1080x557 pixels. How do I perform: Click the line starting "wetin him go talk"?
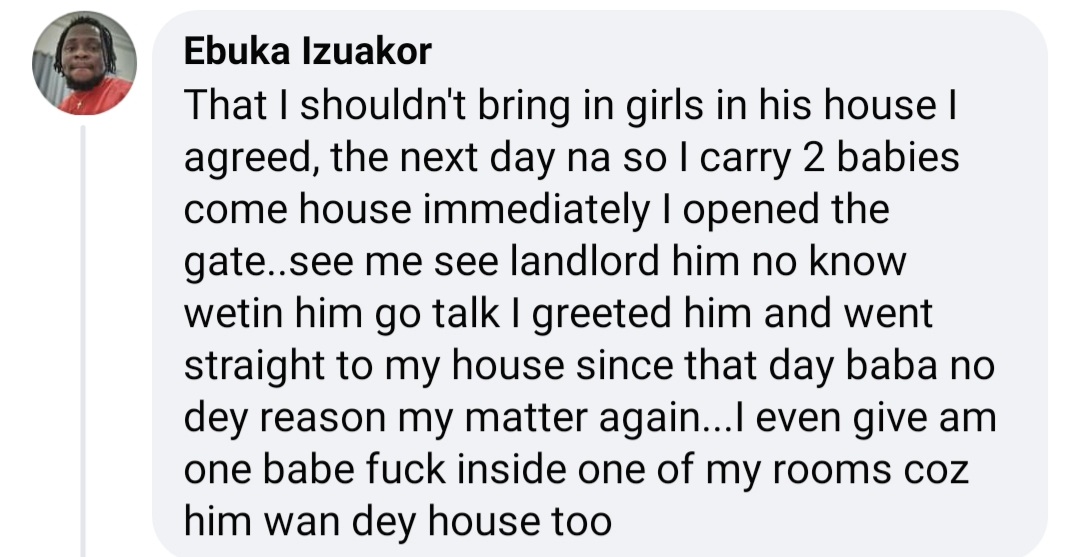point(558,315)
